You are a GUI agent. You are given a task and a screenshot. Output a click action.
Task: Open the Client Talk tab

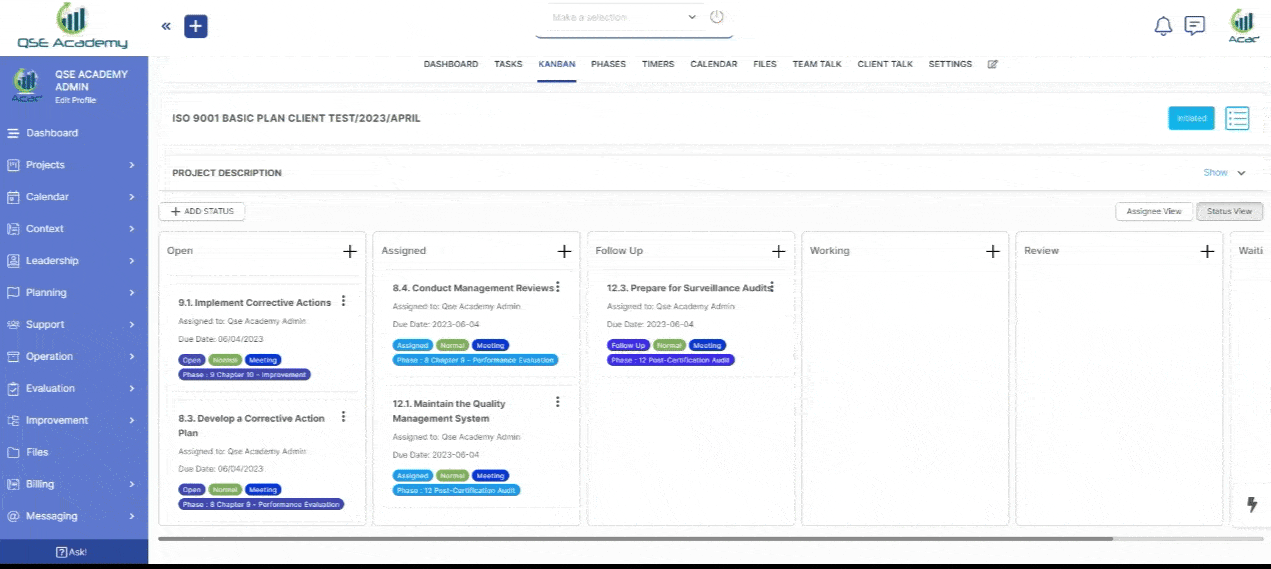[885, 64]
